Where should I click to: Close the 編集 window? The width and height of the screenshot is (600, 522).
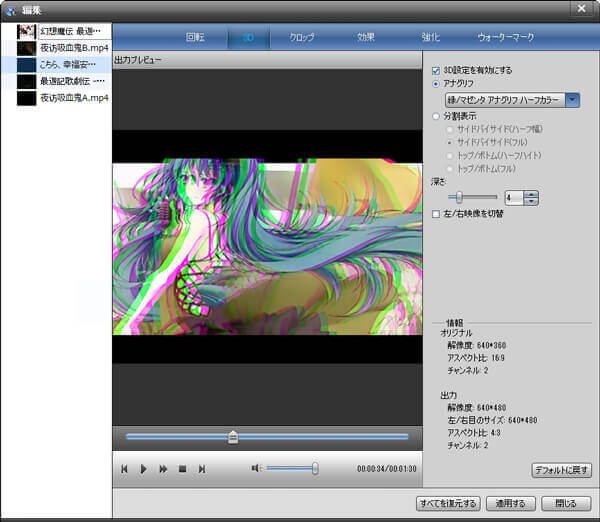582,8
